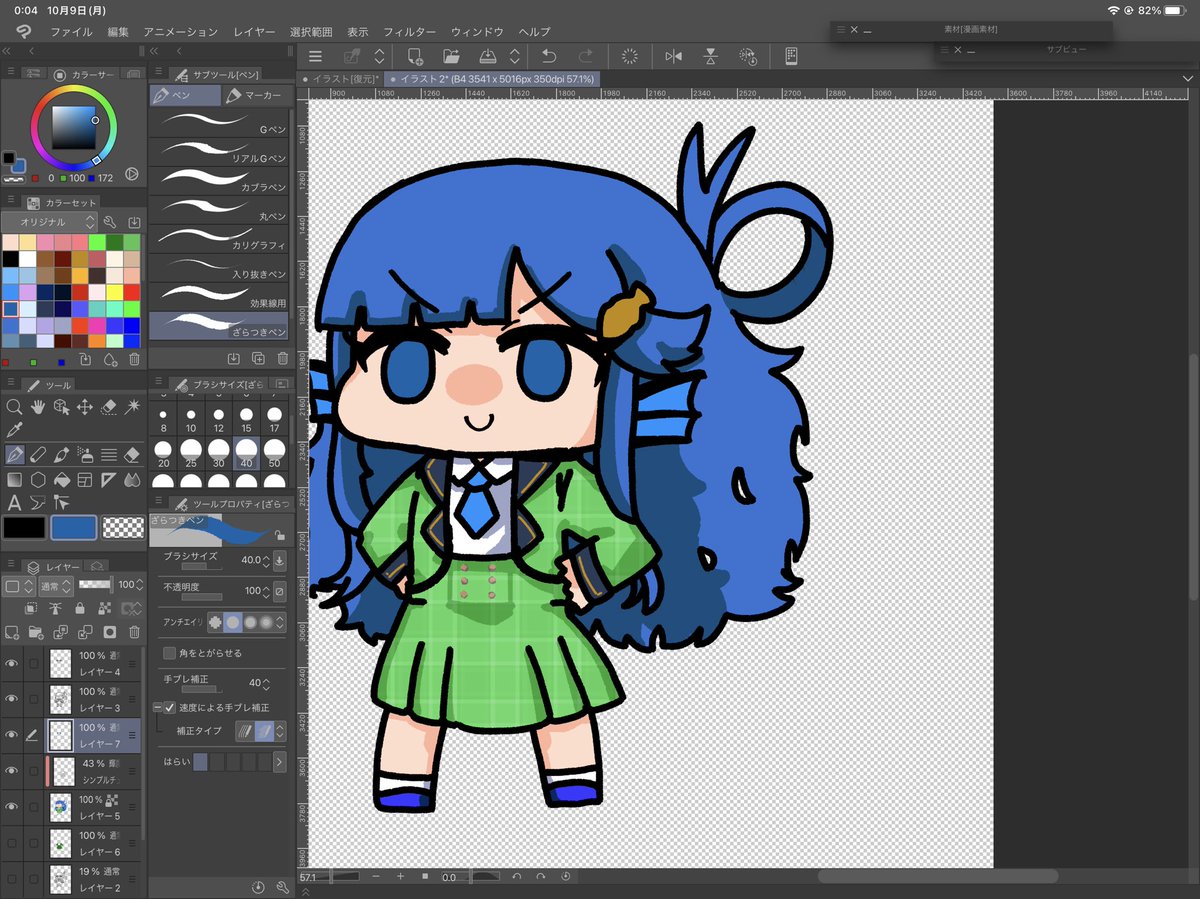Select the Zoom magnifier tool
1200x899 pixels.
click(14, 406)
